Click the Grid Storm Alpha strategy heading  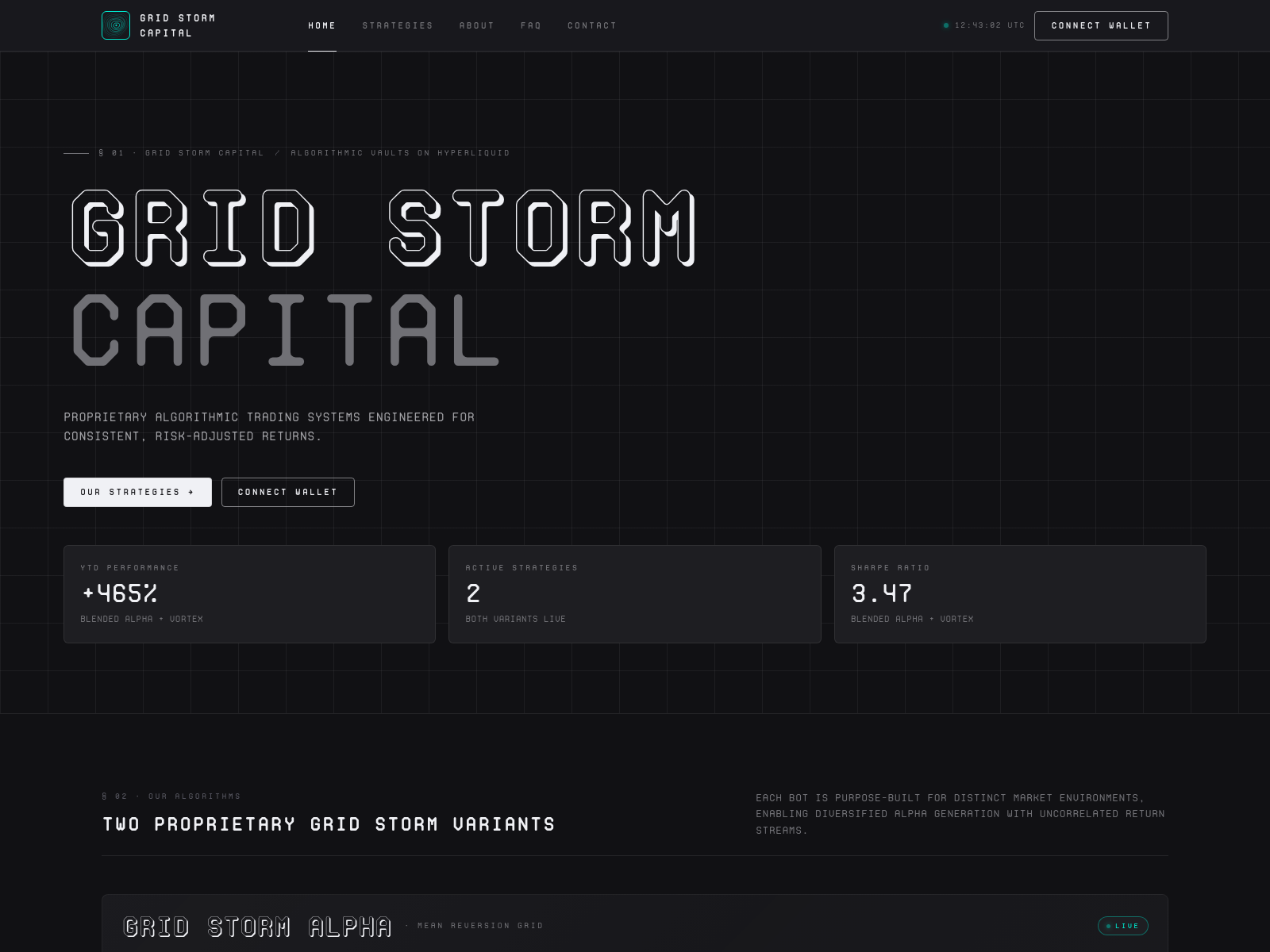[x=257, y=926]
